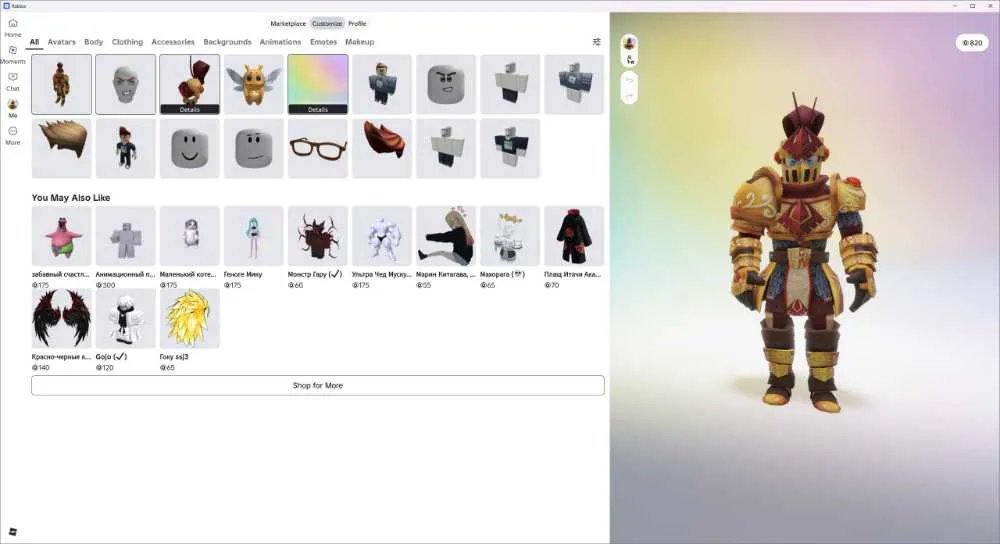
Task: Open the gray animated figure item priced 300
Action: [126, 236]
